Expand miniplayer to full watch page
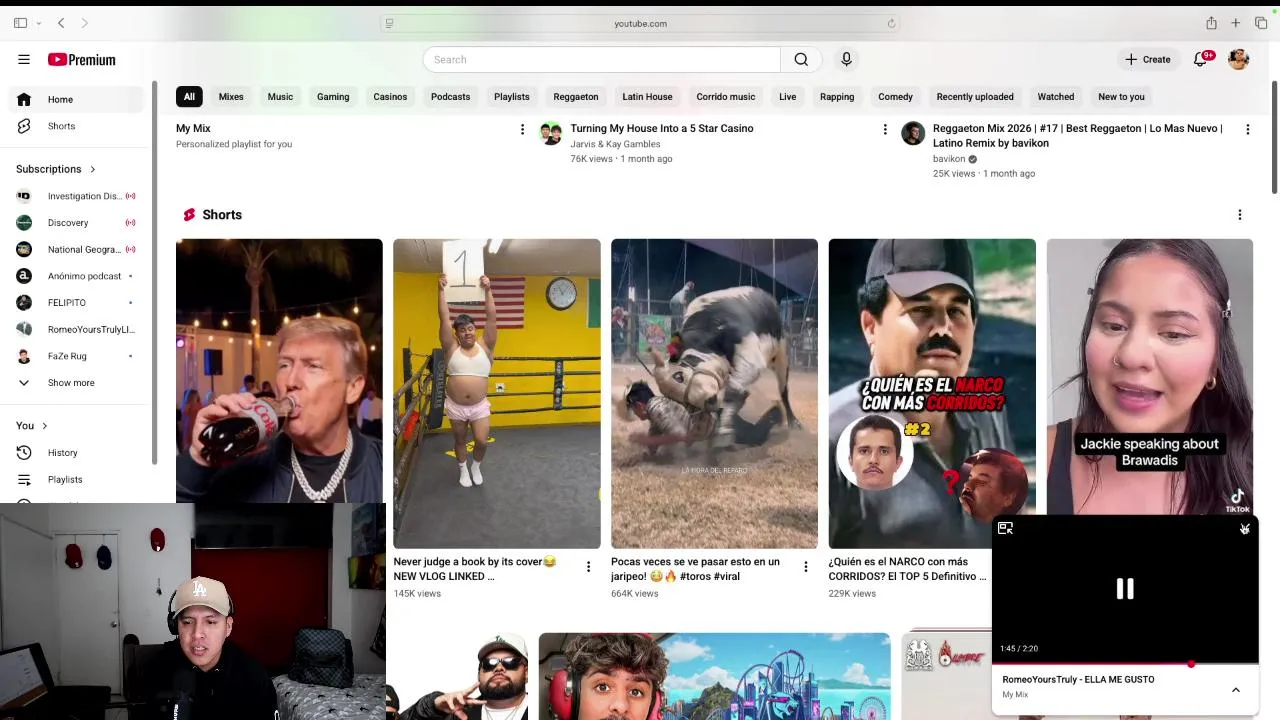Image resolution: width=1280 pixels, height=720 pixels. click(x=1006, y=529)
